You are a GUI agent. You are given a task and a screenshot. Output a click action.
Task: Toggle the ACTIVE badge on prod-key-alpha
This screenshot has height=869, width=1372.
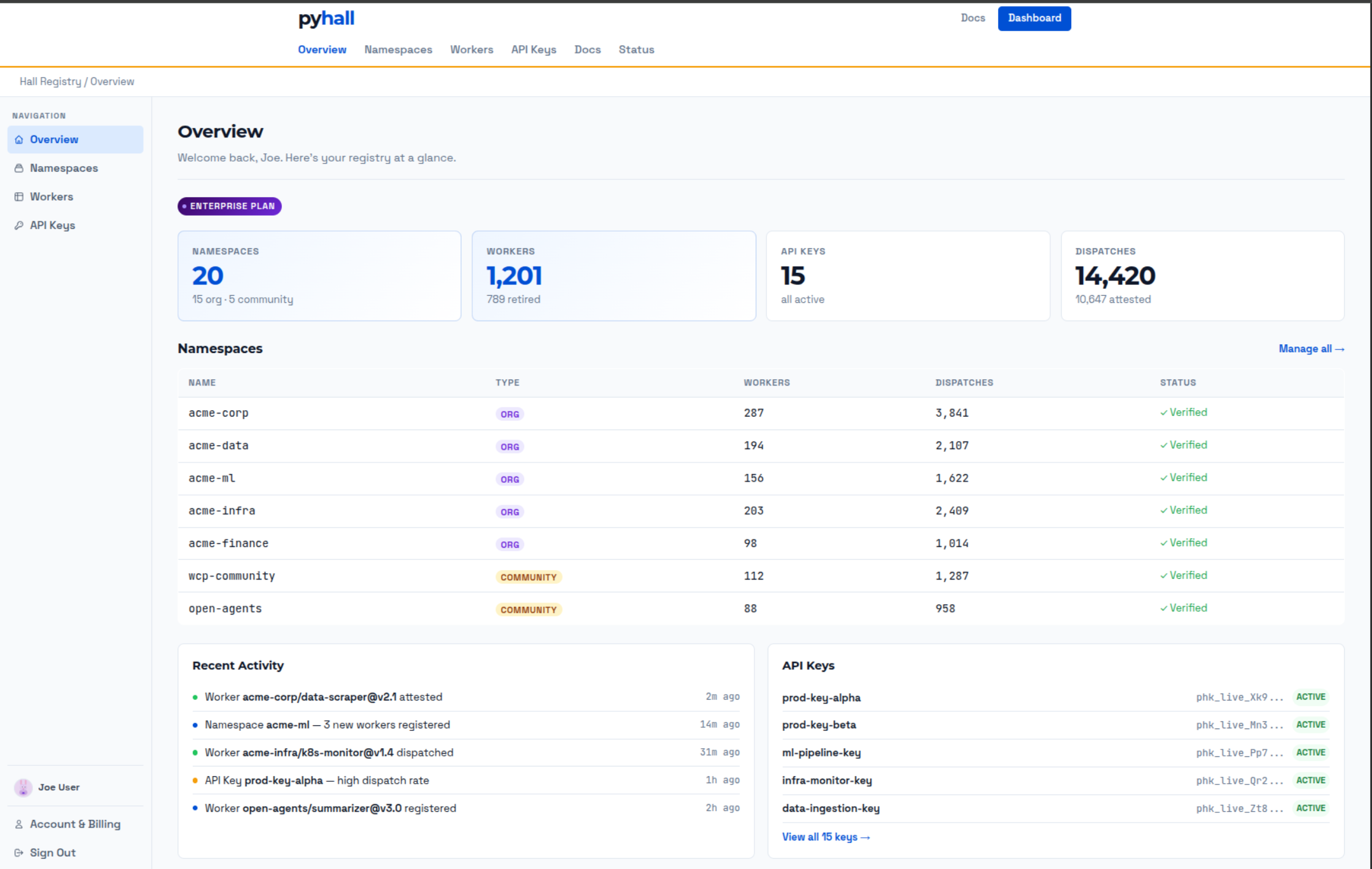1311,697
